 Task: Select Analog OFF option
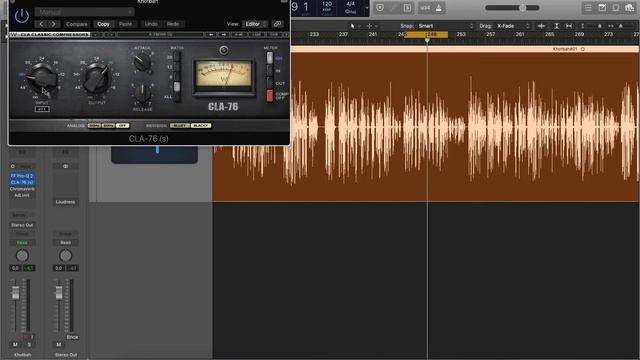pyautogui.click(x=122, y=126)
